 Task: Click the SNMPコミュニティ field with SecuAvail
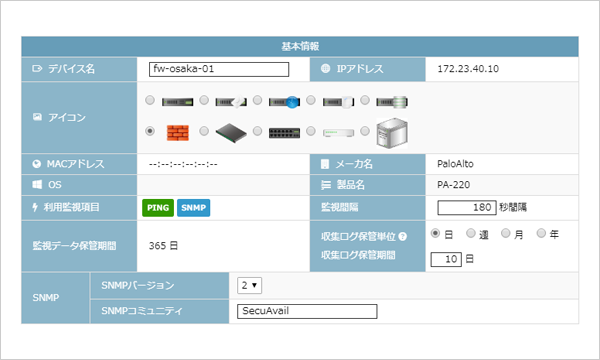point(307,311)
